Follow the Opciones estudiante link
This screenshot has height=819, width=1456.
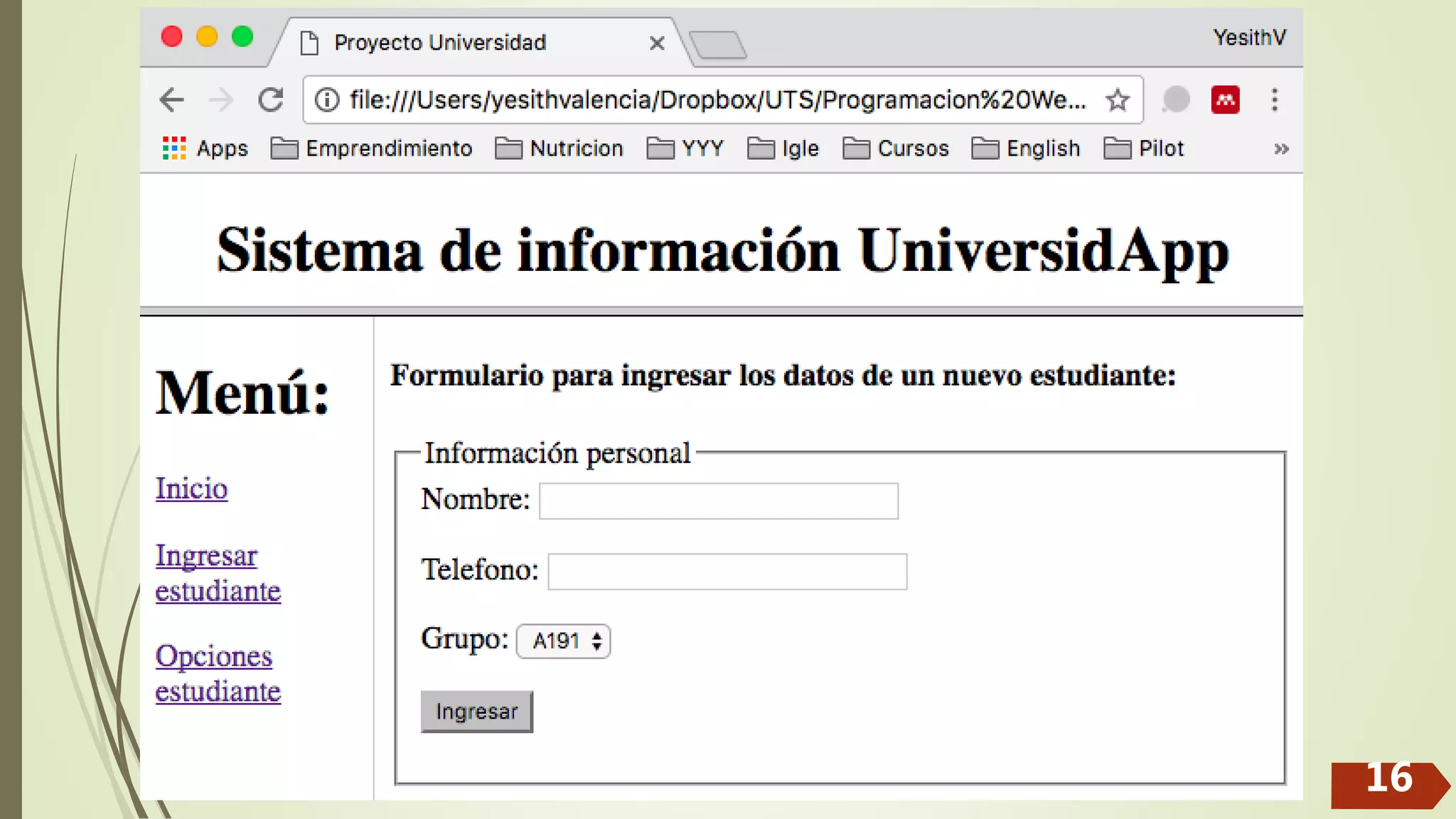pyautogui.click(x=218, y=673)
